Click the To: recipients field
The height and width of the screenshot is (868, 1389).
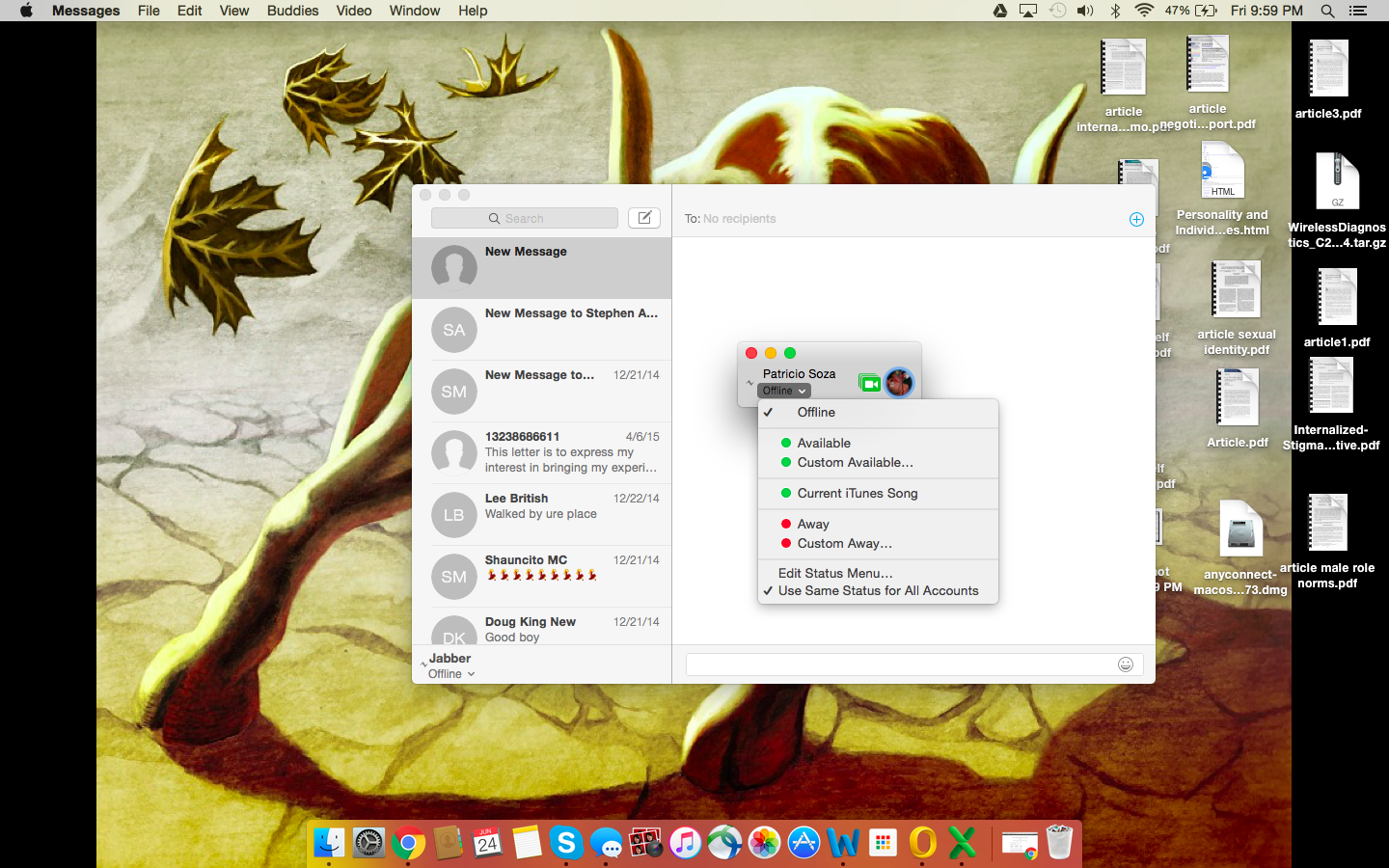[902, 219]
